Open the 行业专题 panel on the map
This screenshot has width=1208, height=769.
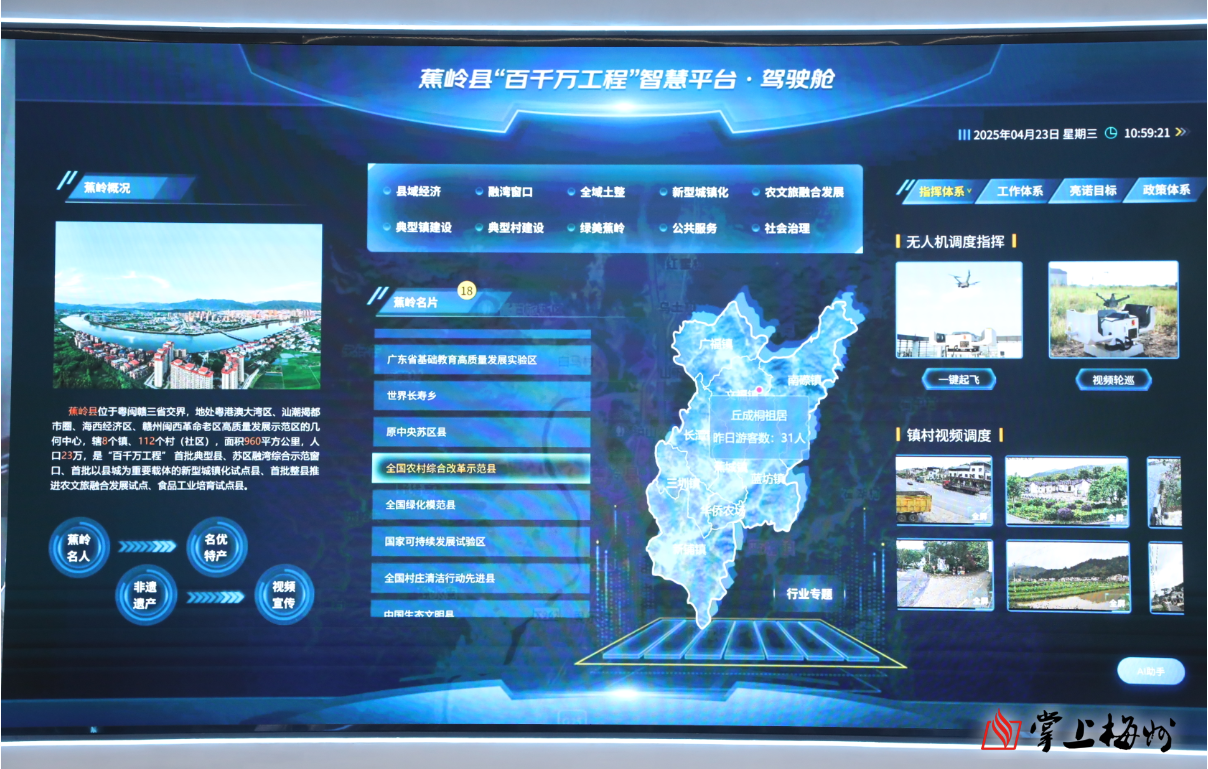(809, 593)
